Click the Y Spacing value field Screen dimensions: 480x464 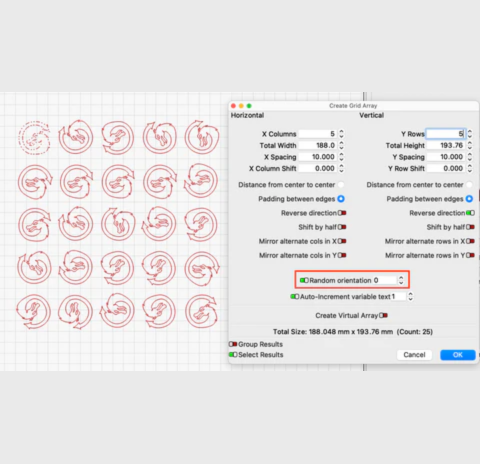pyautogui.click(x=446, y=157)
